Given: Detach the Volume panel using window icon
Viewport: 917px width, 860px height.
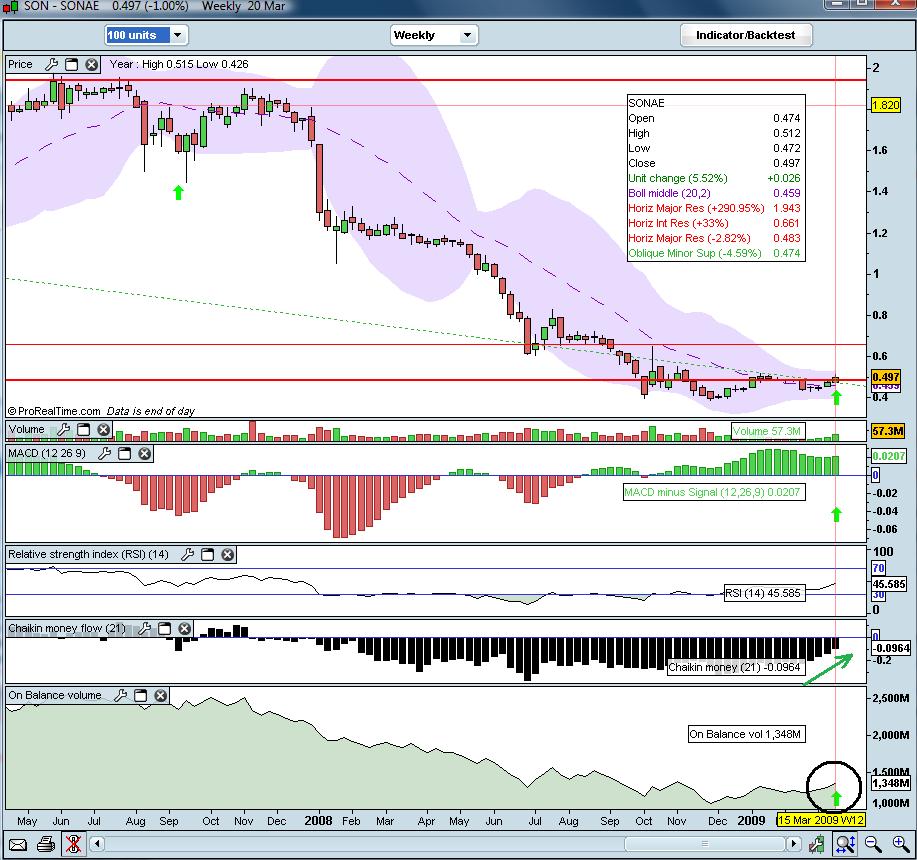Looking at the screenshot, I should [84, 430].
